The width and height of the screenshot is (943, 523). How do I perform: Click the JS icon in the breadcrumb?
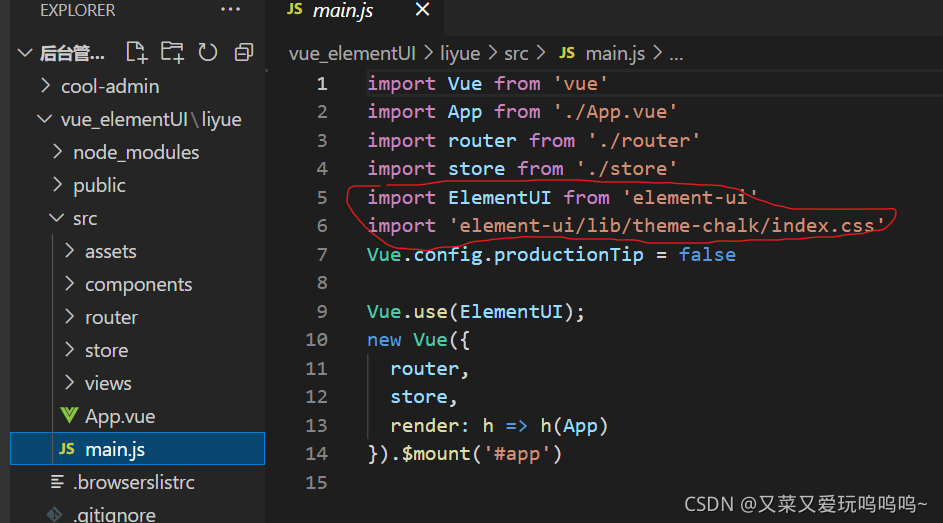567,53
